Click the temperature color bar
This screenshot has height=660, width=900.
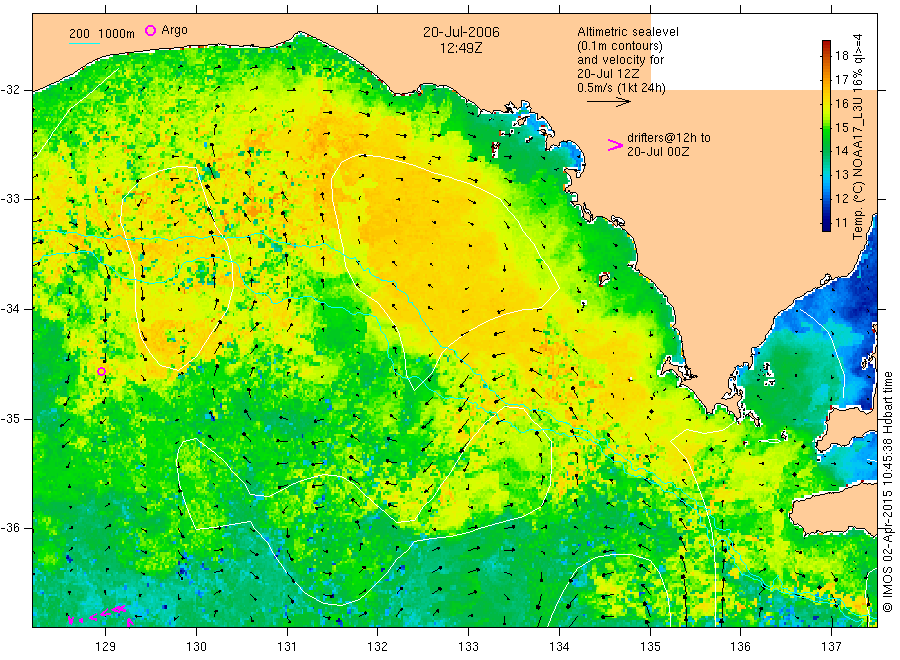826,136
